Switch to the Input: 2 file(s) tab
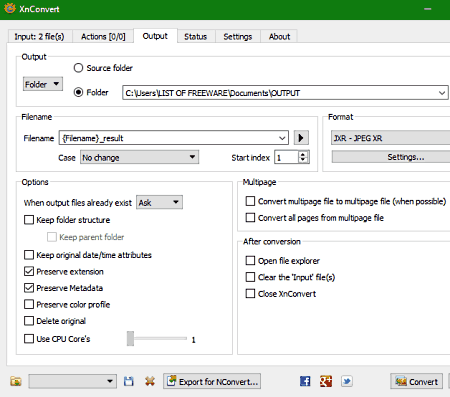The height and width of the screenshot is (397, 450). tap(39, 36)
